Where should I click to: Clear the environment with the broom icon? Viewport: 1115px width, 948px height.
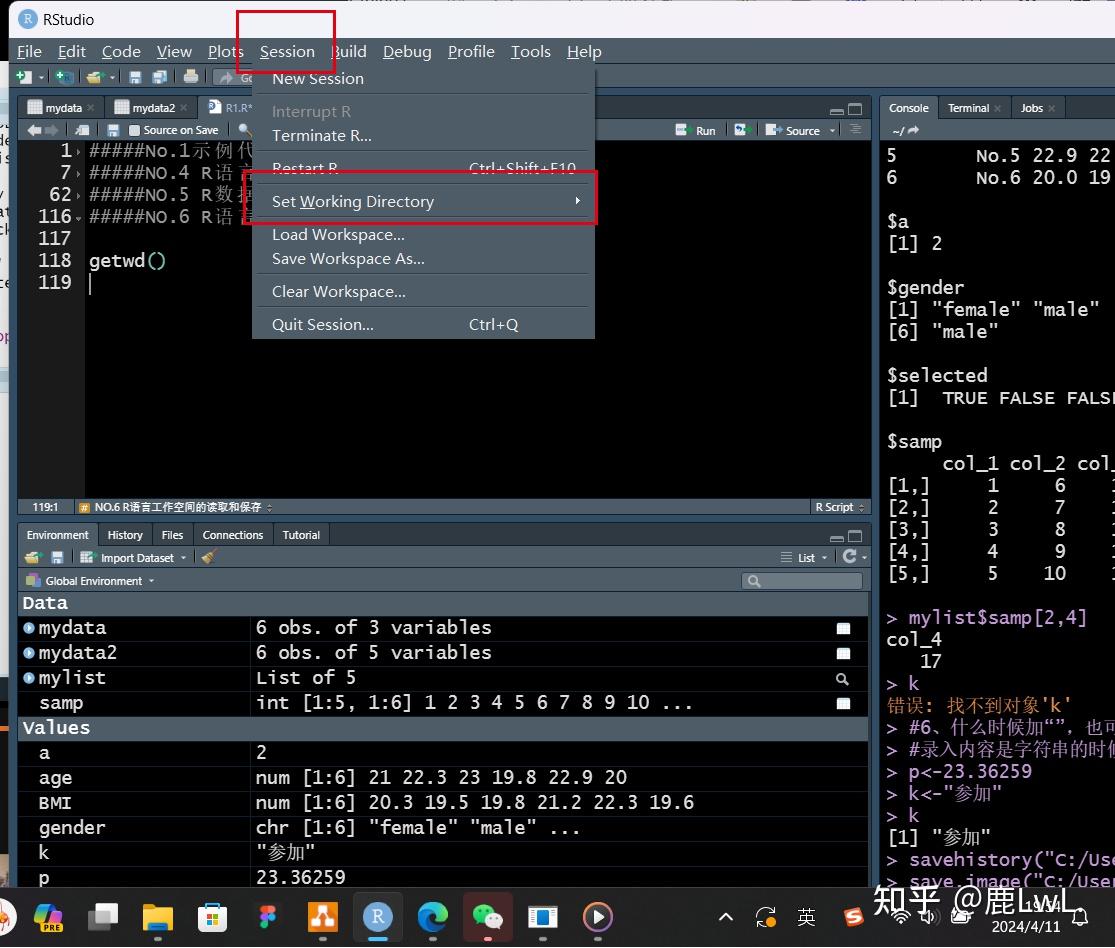tap(208, 557)
